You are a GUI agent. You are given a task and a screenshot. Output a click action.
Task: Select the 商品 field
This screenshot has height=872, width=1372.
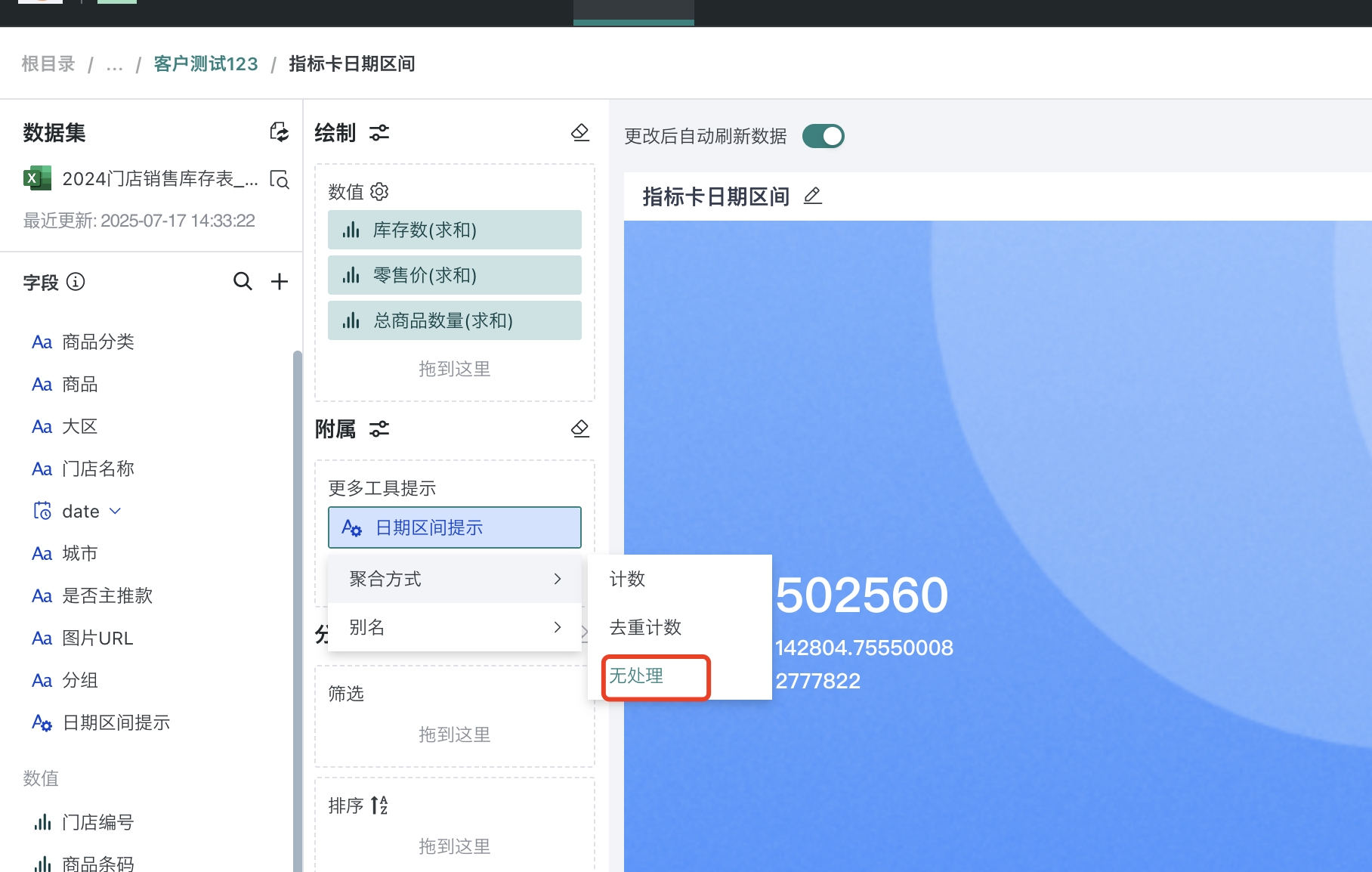[x=79, y=385]
